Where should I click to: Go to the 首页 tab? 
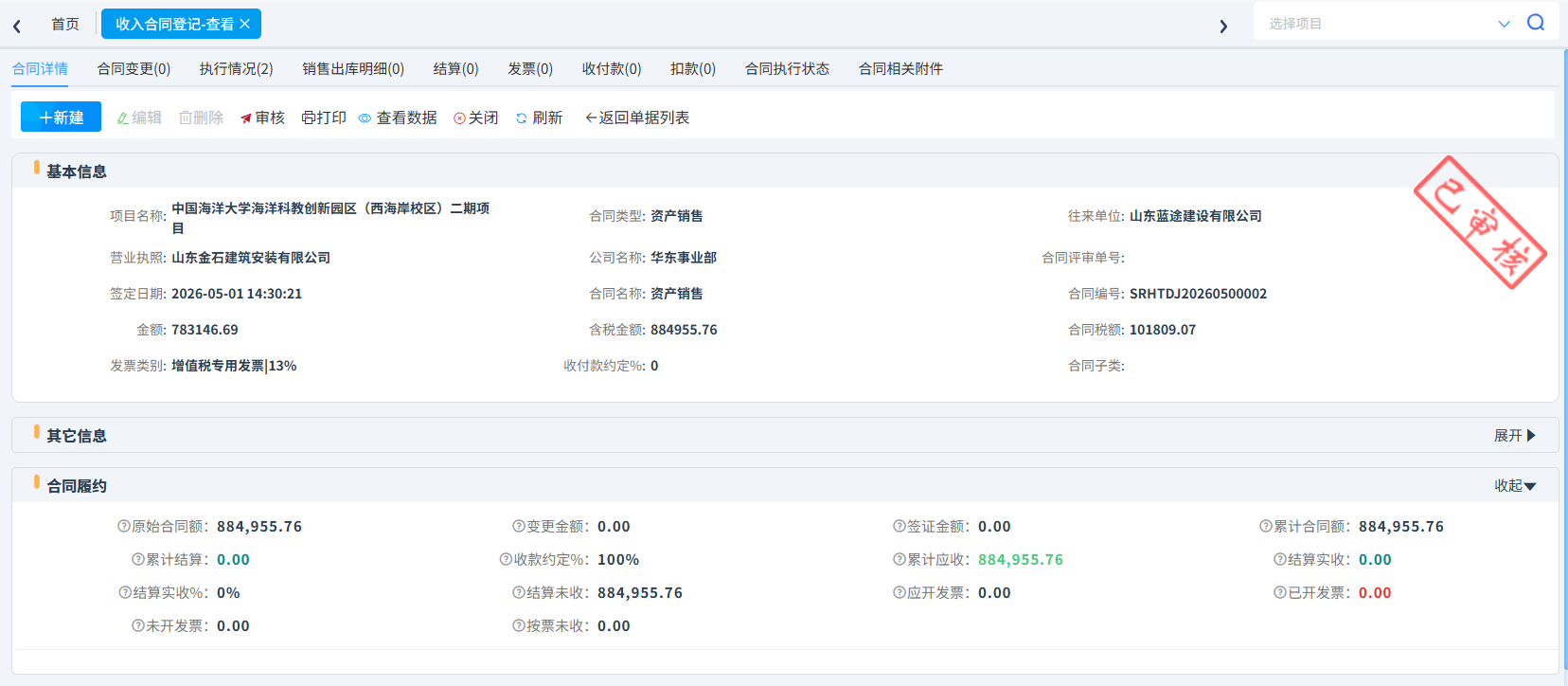tap(65, 24)
